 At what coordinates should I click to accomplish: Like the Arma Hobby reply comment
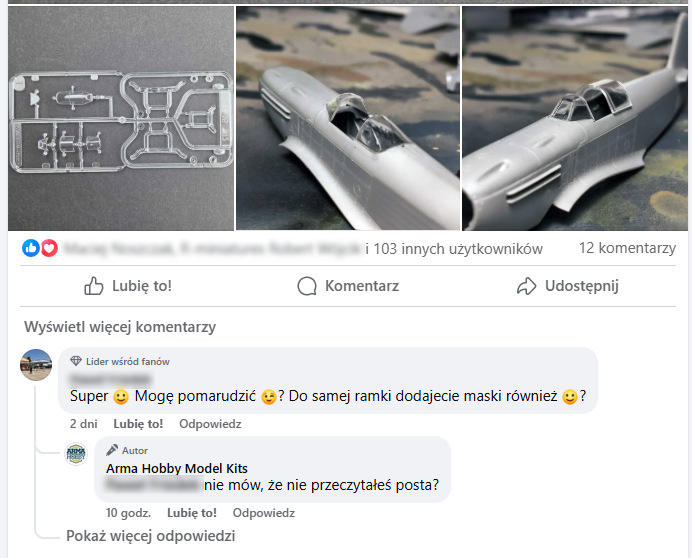click(x=192, y=513)
